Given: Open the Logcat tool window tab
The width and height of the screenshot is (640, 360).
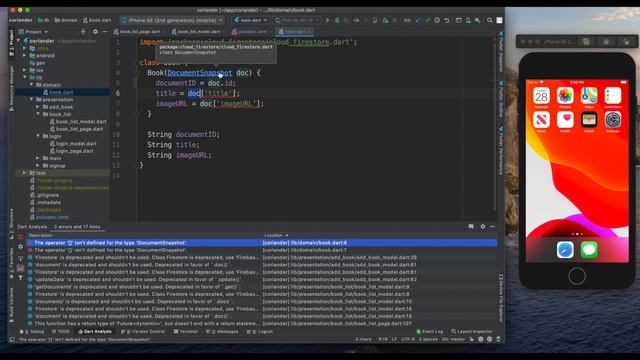Looking at the screenshot, I should tap(260, 331).
